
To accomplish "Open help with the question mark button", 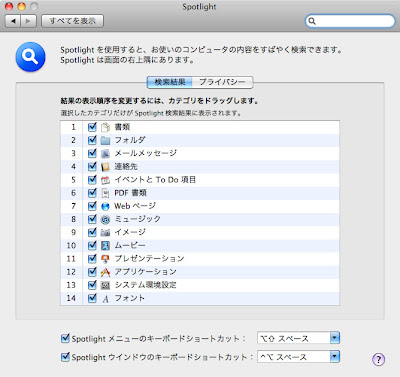I will 378,359.
